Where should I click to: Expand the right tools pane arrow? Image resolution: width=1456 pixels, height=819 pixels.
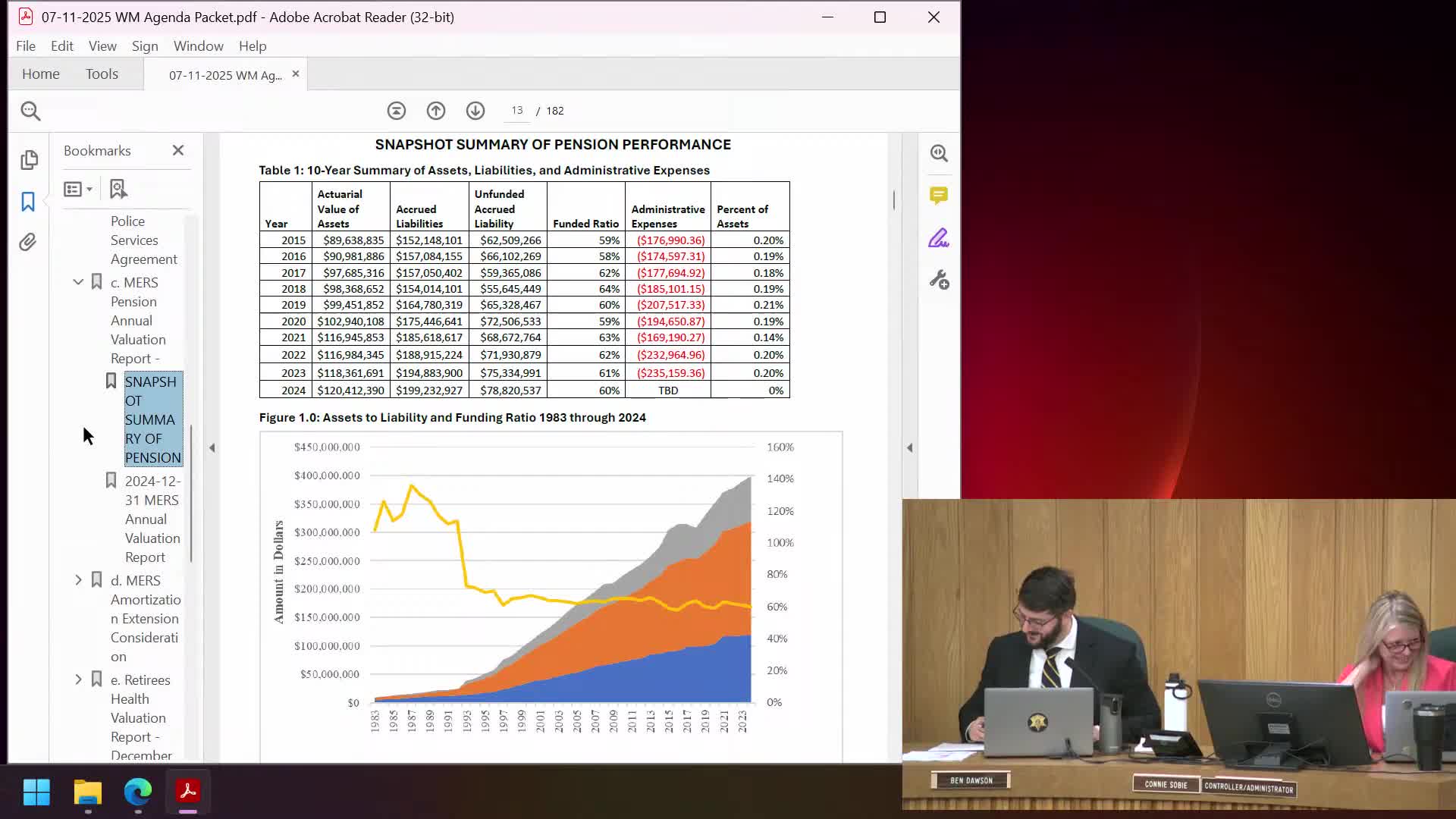[910, 448]
